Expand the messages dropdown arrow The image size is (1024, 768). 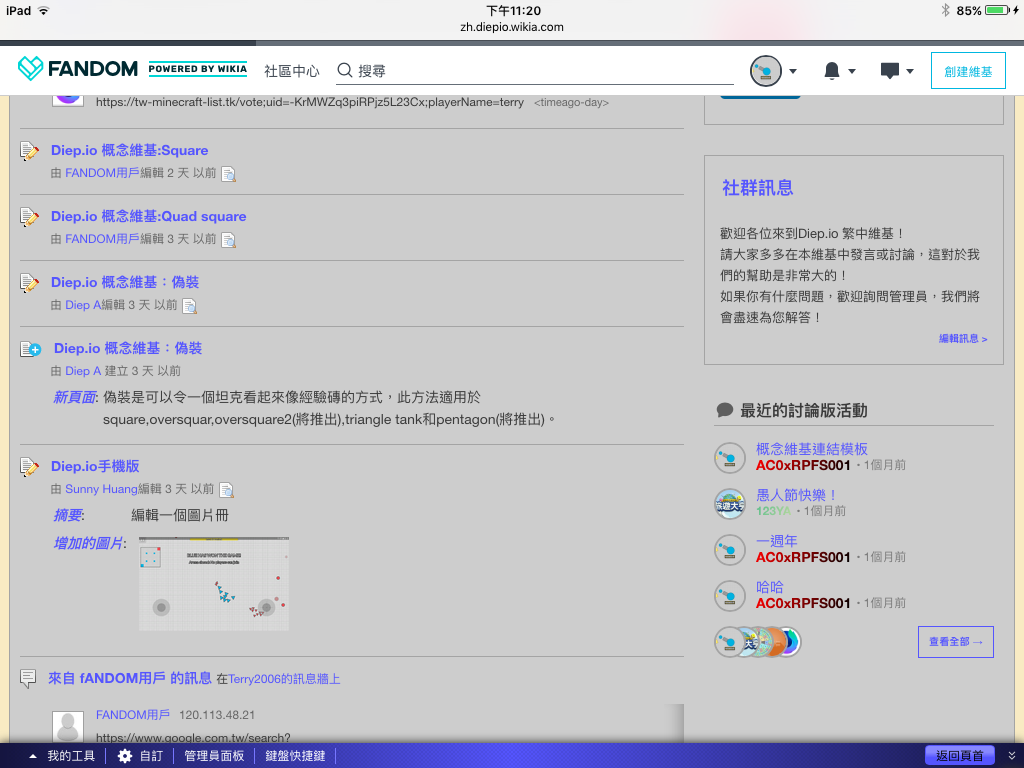click(910, 71)
